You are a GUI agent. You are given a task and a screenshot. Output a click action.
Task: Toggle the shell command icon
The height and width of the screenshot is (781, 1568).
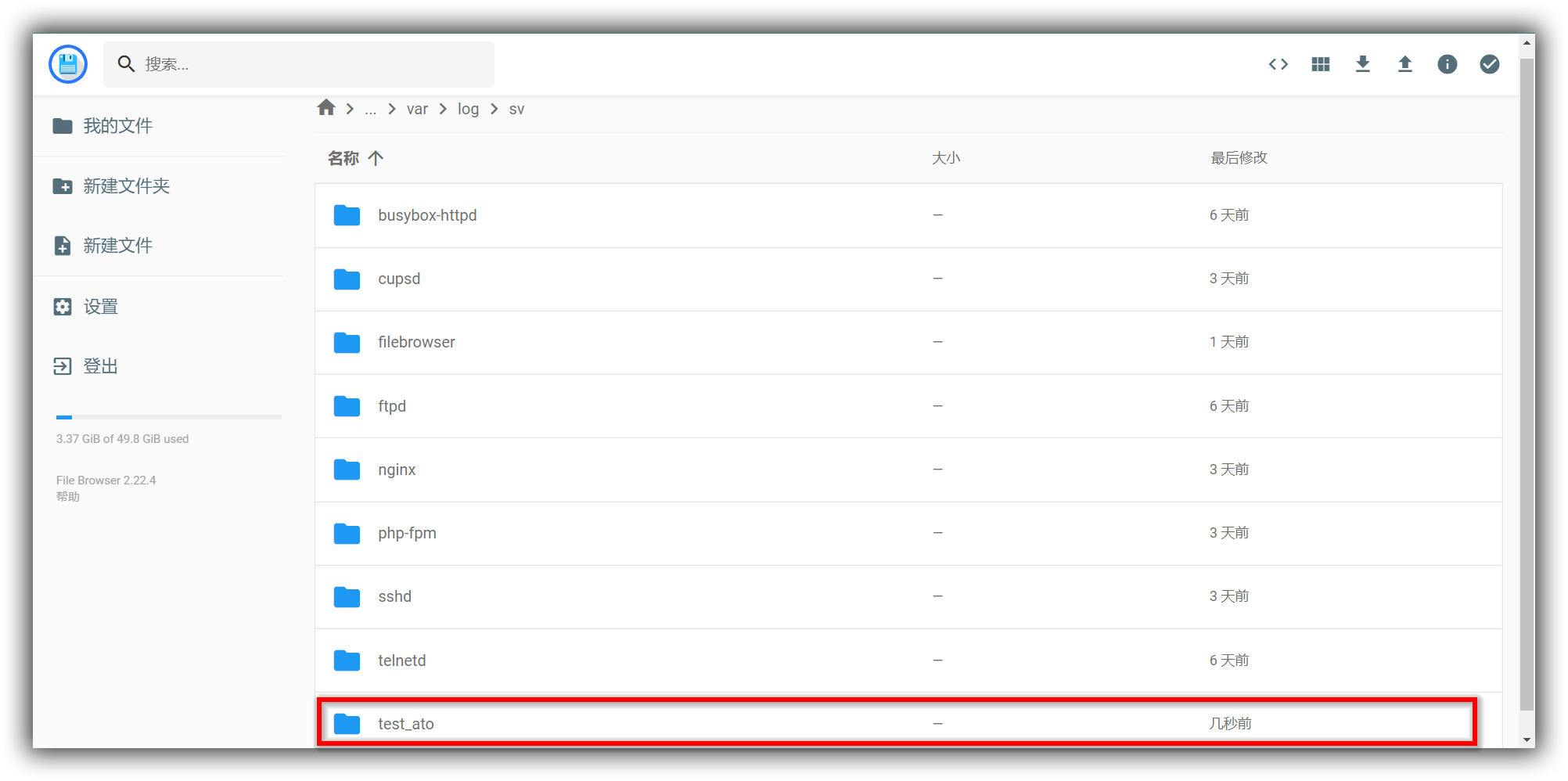click(x=1278, y=64)
